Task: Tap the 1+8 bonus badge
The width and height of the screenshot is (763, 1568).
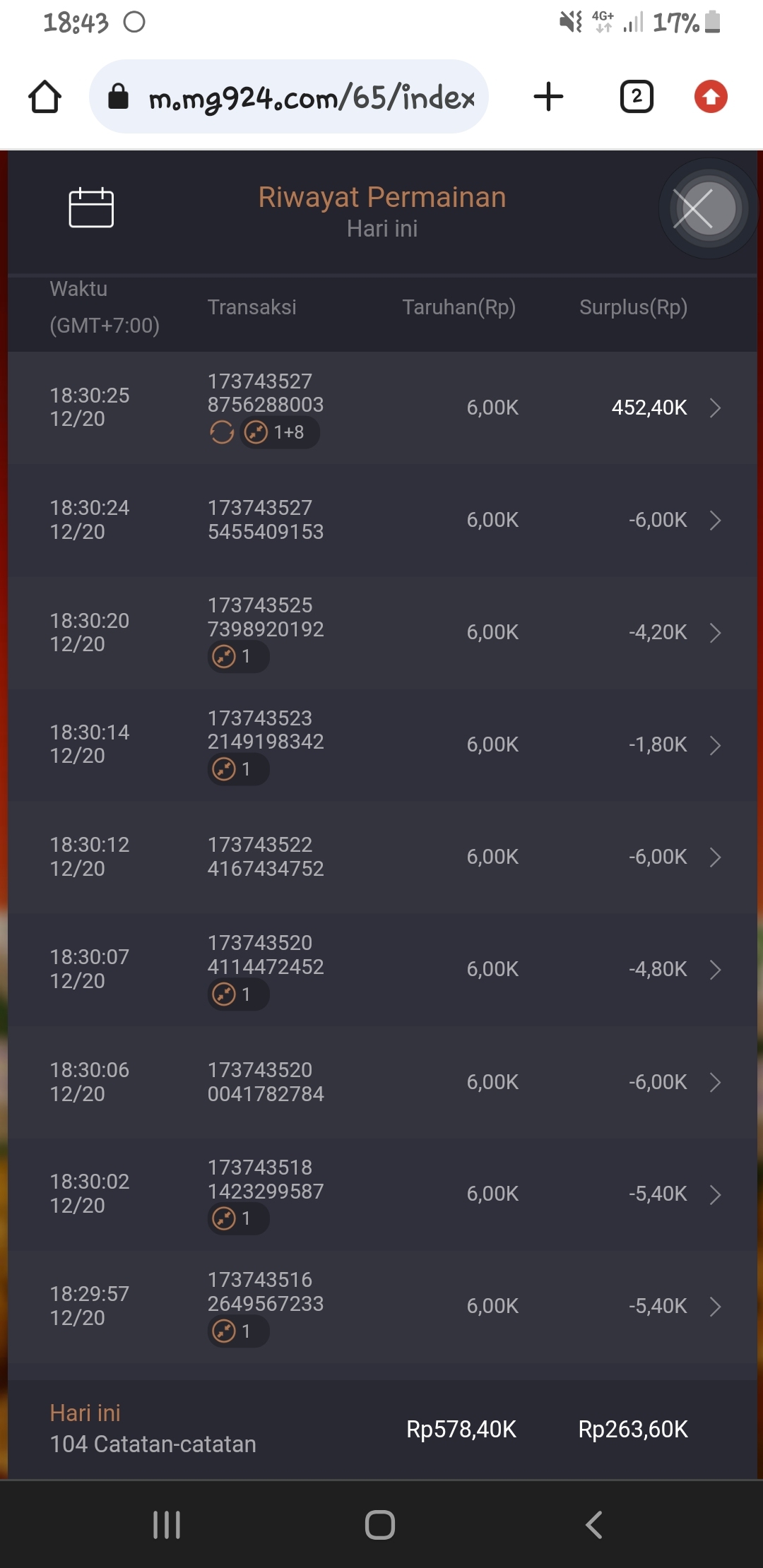Action: [x=280, y=432]
